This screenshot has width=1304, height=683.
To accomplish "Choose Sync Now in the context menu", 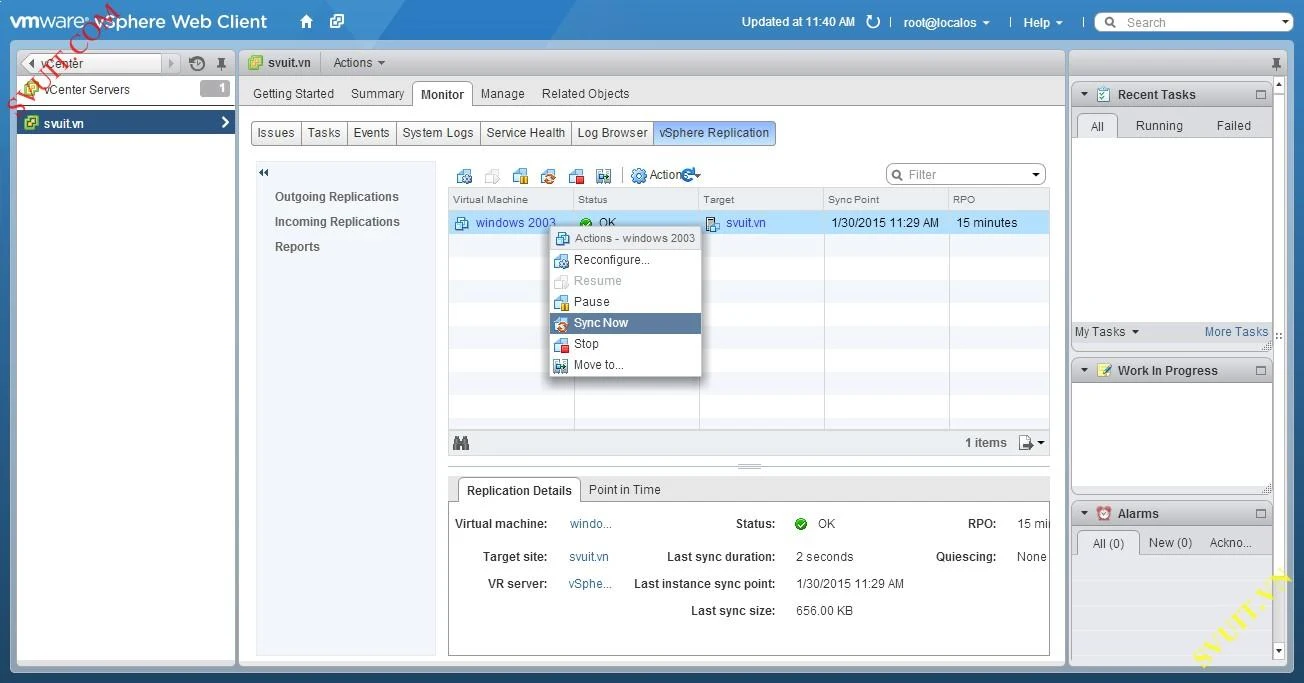I will [626, 323].
